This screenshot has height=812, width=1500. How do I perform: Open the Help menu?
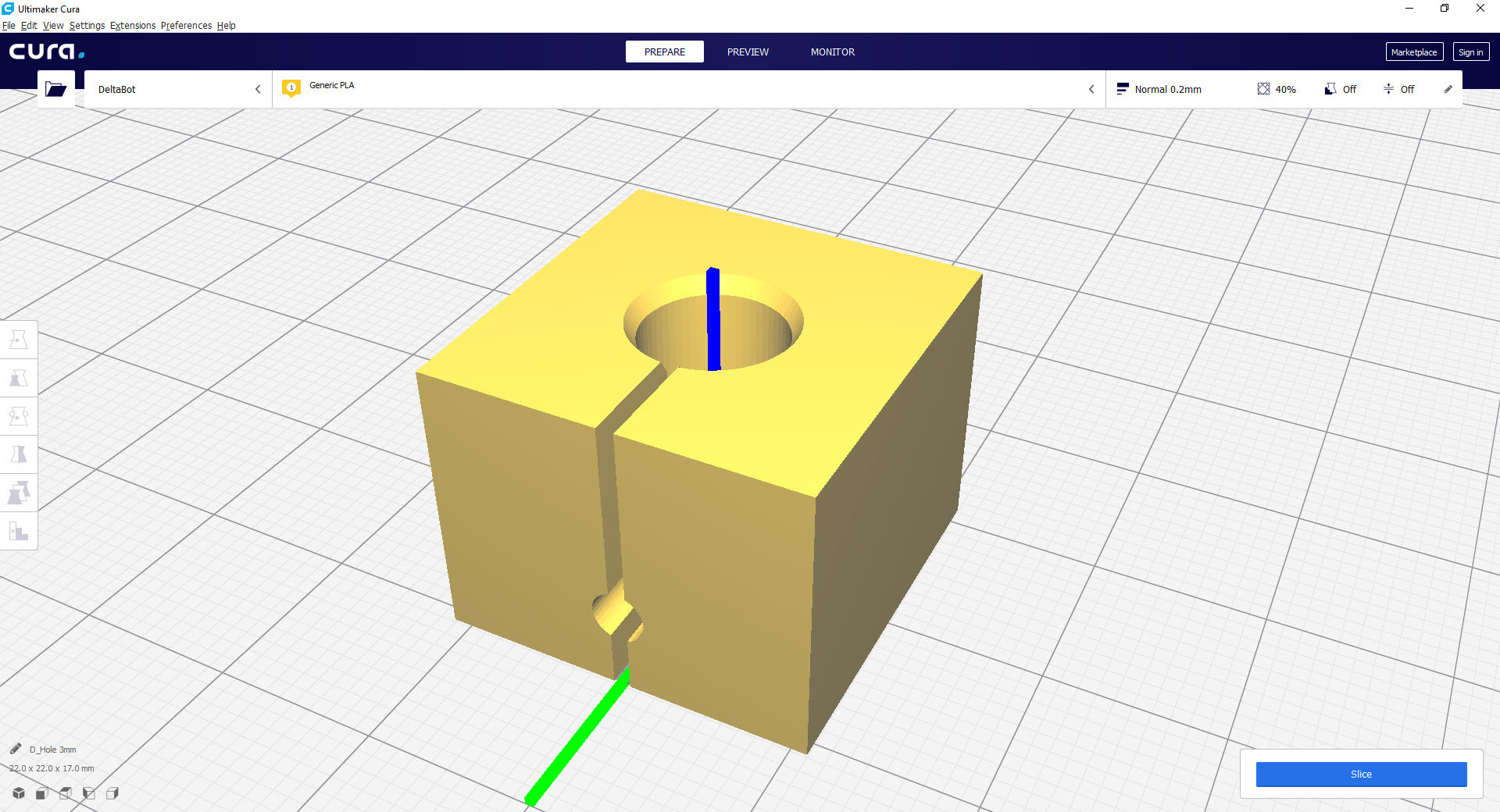[226, 25]
